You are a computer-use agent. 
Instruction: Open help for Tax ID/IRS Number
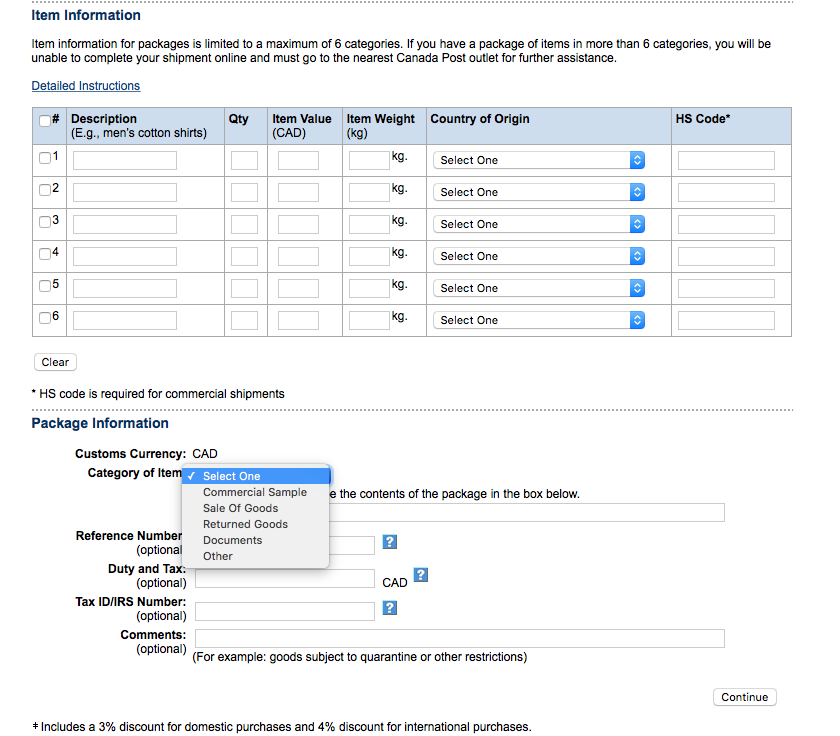[389, 607]
